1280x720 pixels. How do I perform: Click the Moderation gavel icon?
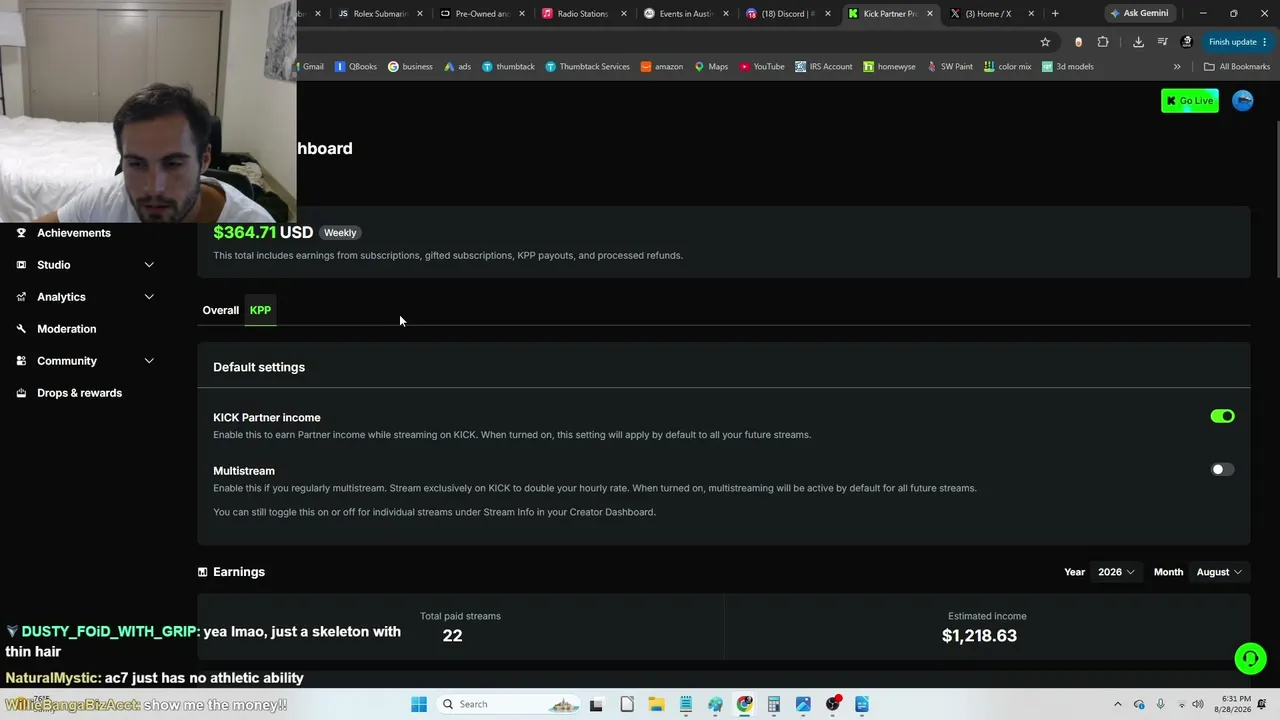click(x=21, y=329)
